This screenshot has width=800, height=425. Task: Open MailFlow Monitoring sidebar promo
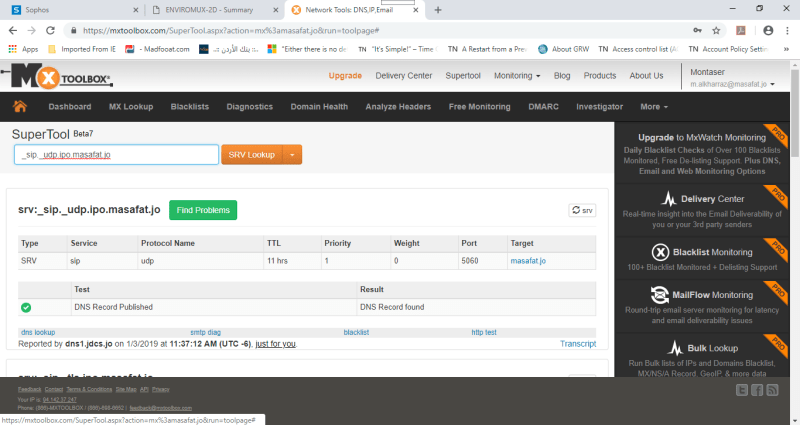(702, 307)
